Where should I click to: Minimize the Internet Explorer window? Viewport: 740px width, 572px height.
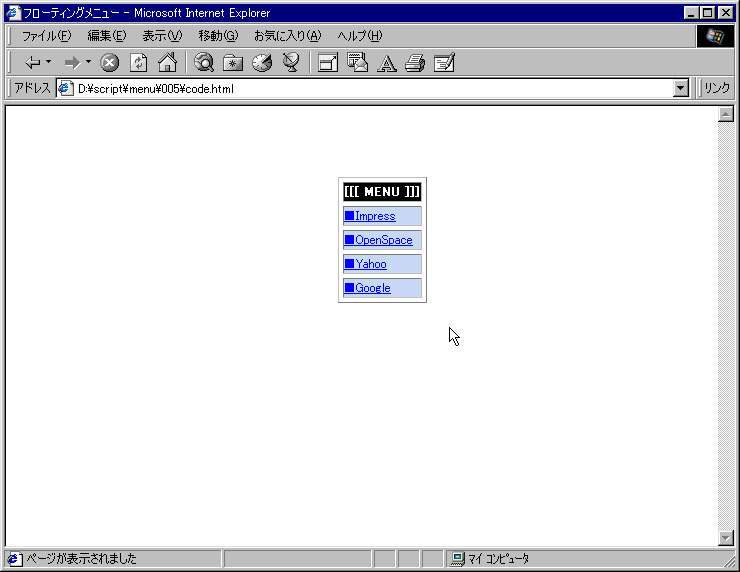691,13
